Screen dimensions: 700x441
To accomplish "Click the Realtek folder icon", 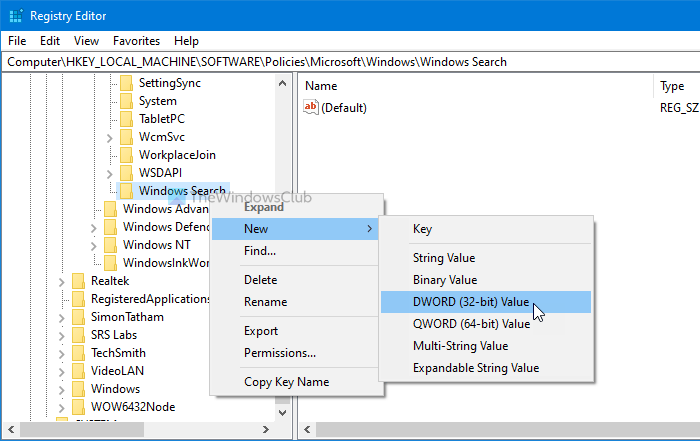I will pos(78,281).
